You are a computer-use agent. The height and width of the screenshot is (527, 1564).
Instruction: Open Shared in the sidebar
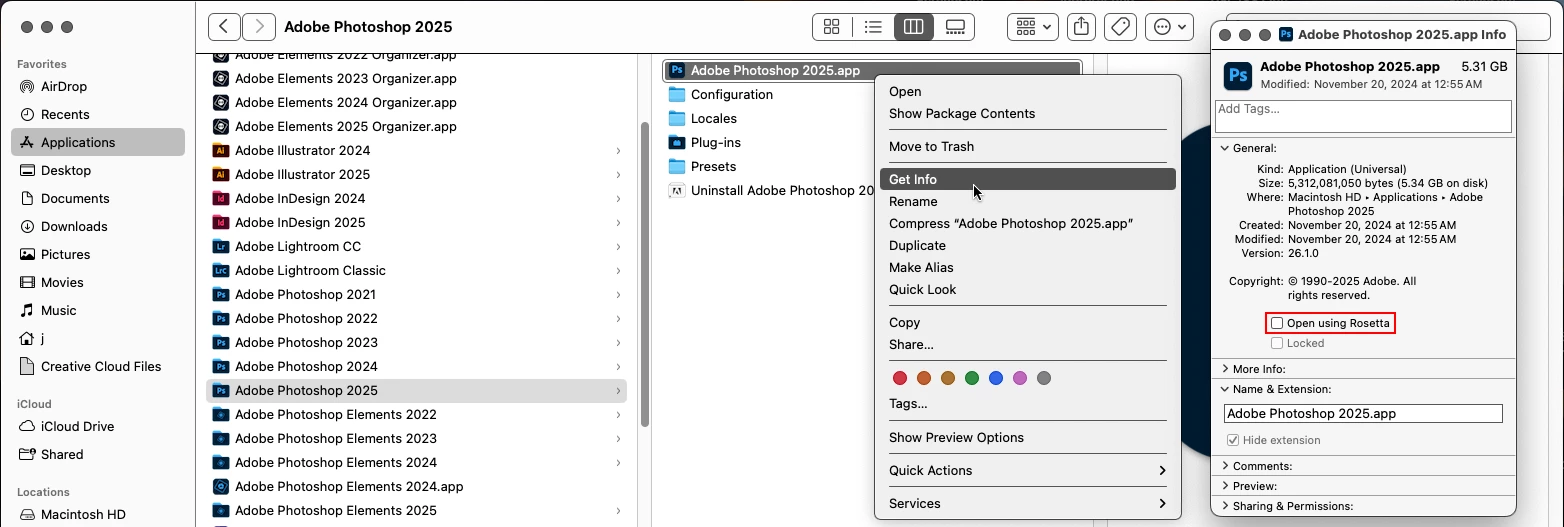(98, 454)
